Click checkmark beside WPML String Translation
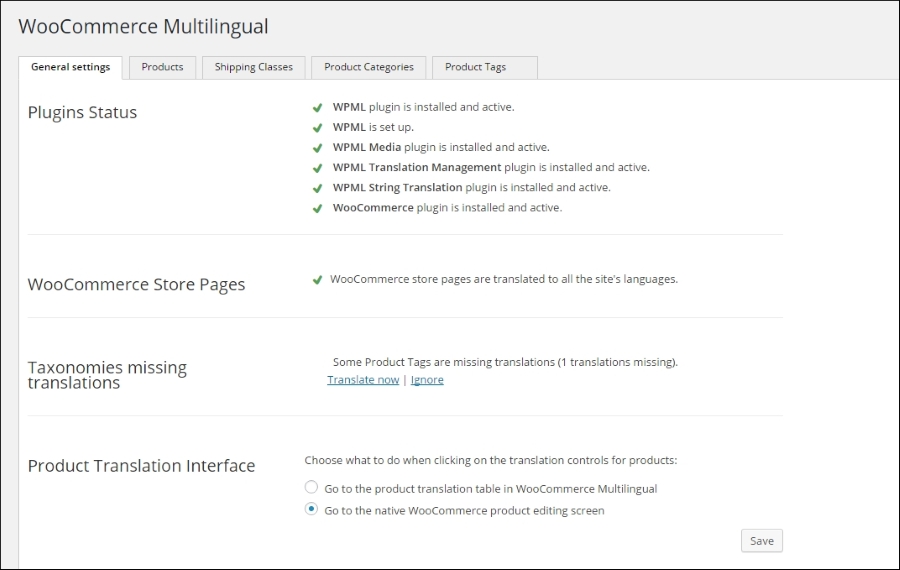 coord(317,188)
